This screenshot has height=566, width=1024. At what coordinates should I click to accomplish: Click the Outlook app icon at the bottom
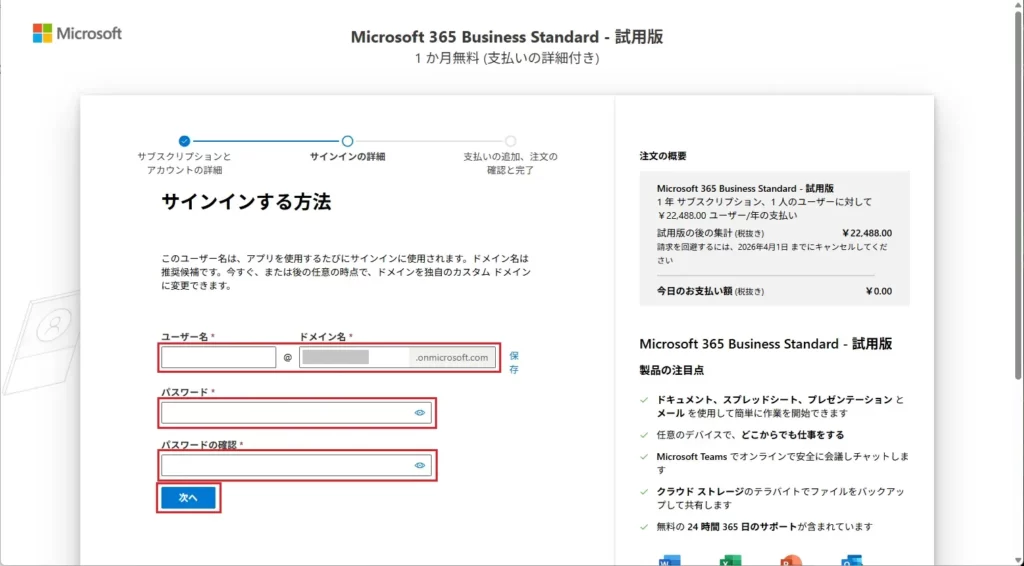tap(852, 560)
